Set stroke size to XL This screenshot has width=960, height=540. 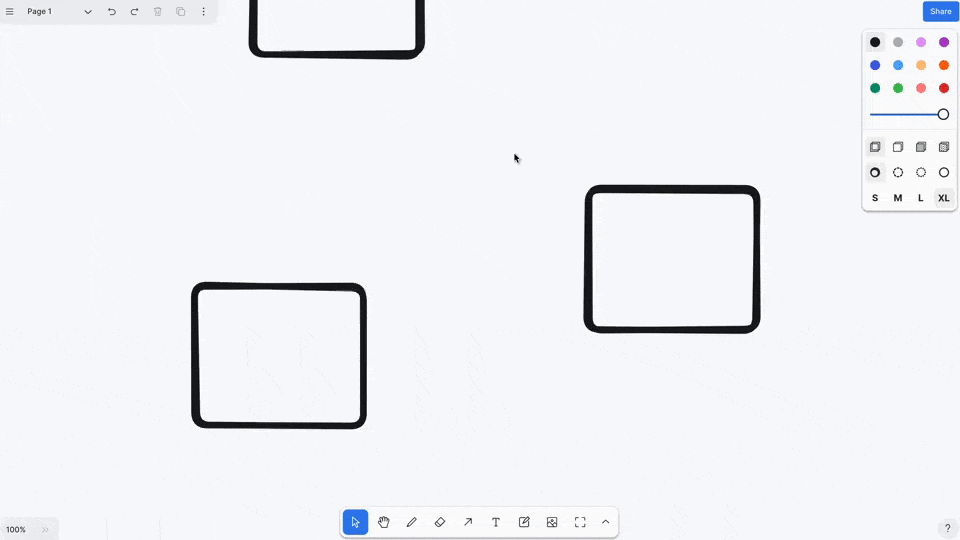[943, 198]
